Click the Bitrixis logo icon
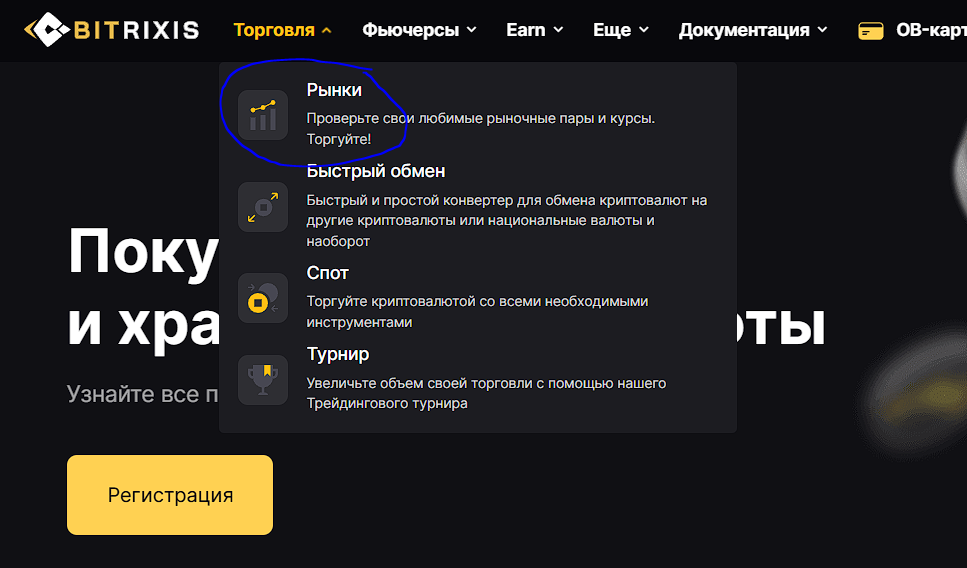Viewport: 967px width, 568px height. click(45, 30)
